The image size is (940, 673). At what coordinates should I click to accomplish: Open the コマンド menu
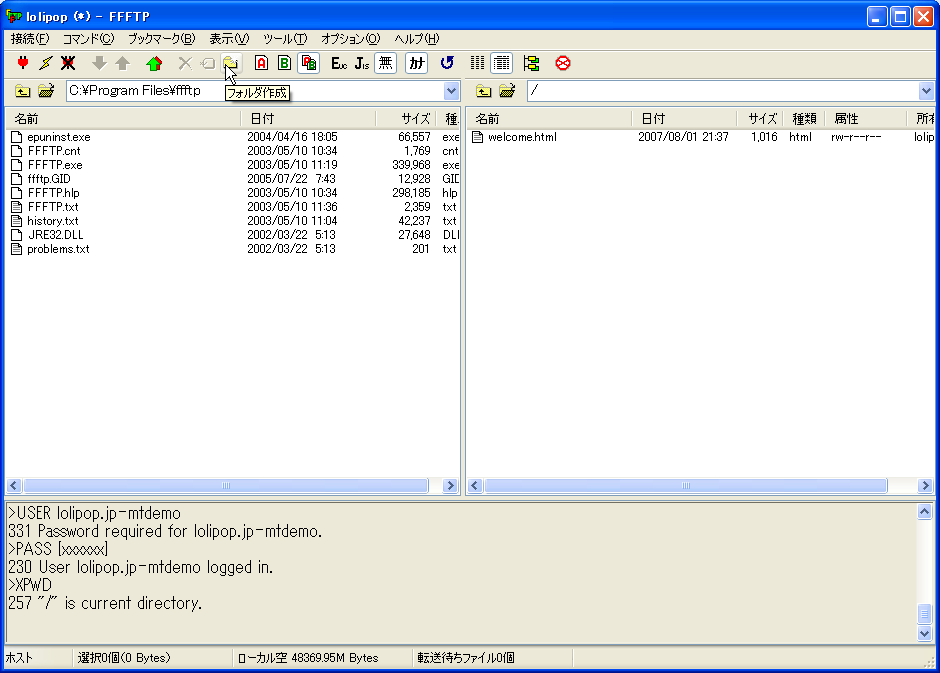[x=88, y=39]
